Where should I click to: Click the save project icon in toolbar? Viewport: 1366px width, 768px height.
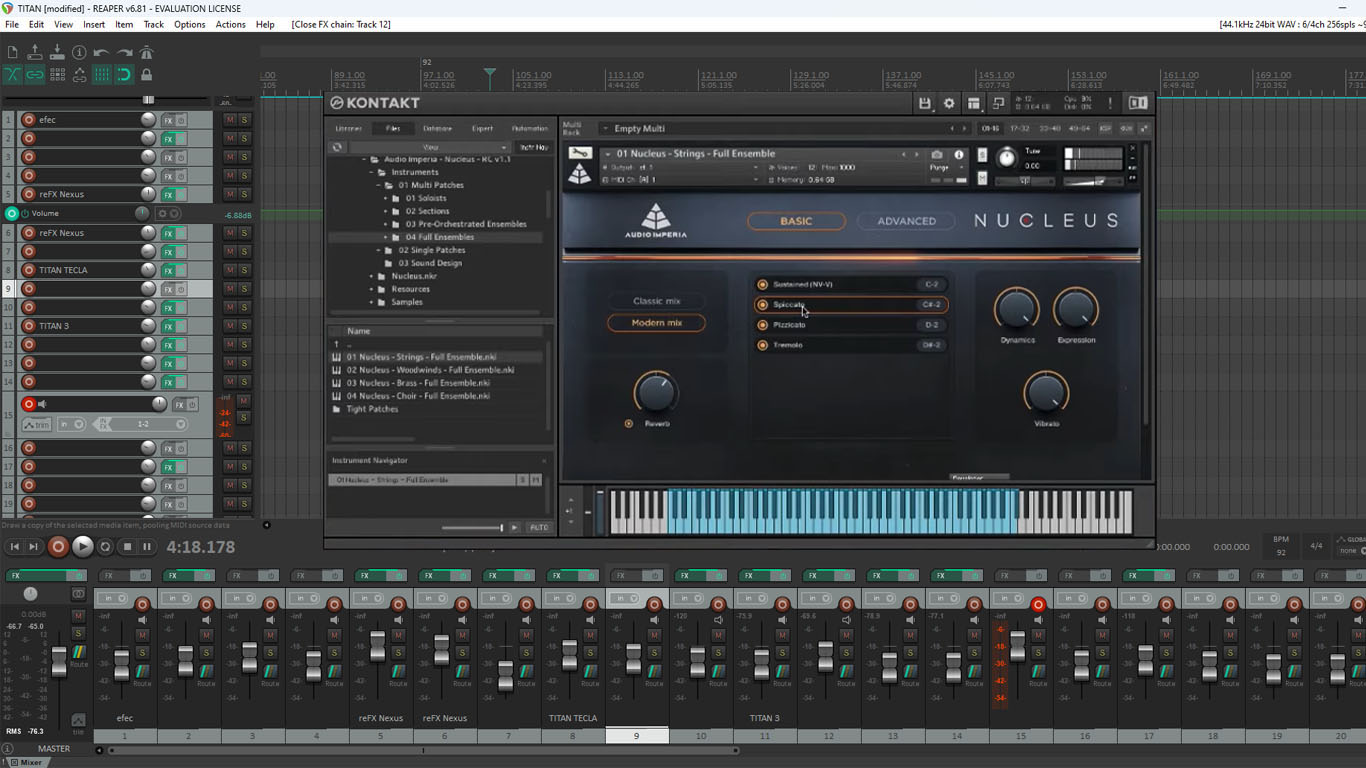57,52
